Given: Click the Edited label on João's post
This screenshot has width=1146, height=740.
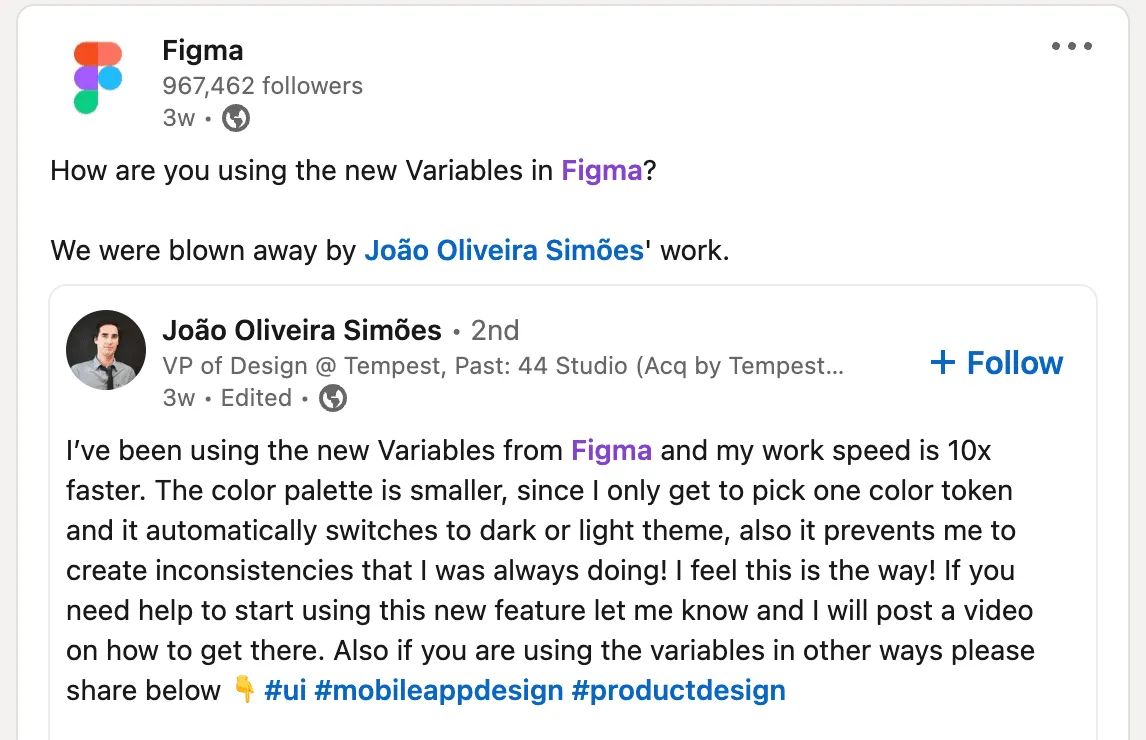Looking at the screenshot, I should pyautogui.click(x=256, y=398).
